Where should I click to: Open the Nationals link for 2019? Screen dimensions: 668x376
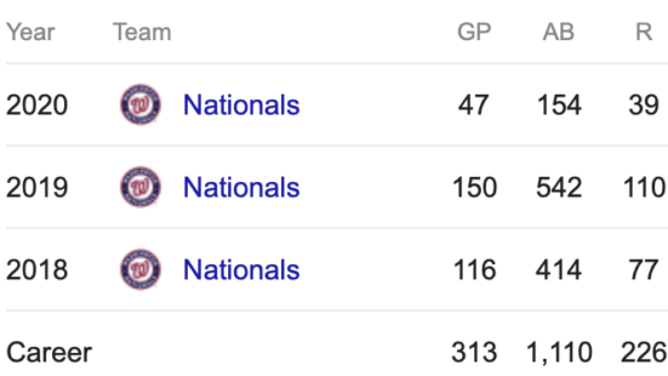point(241,187)
